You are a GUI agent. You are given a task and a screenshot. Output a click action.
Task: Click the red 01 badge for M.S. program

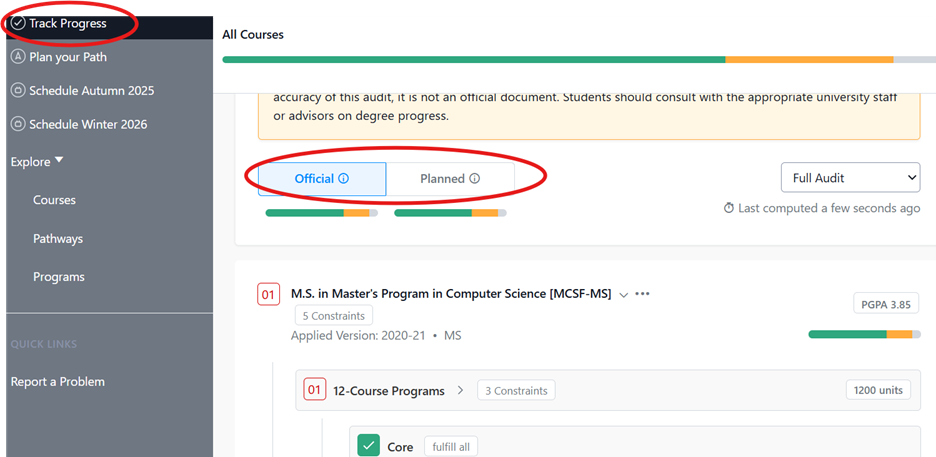[x=268, y=295]
